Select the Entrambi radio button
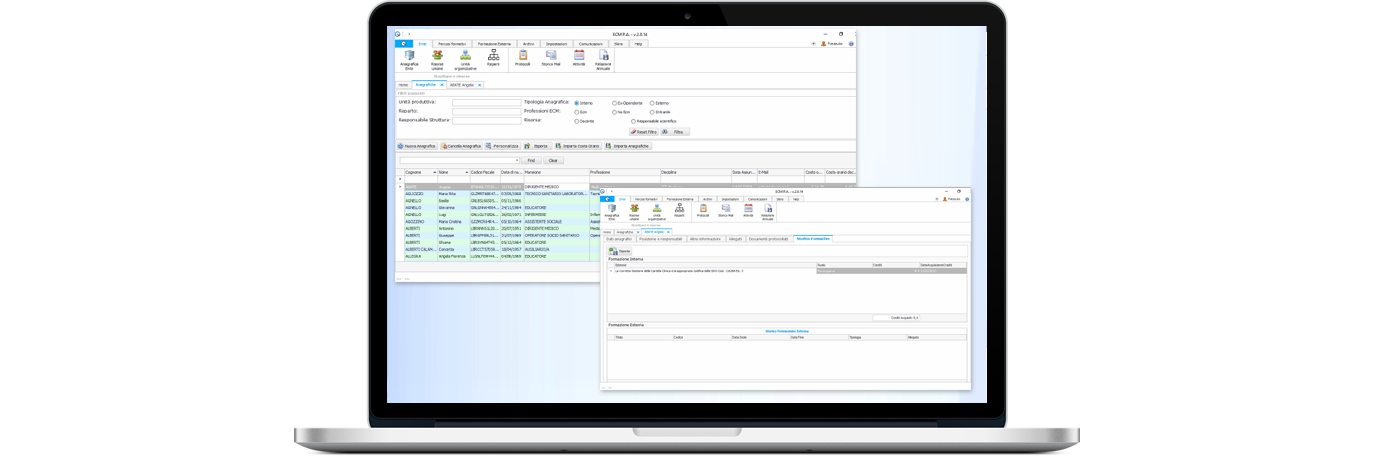The height and width of the screenshot is (456, 1374). 653,112
